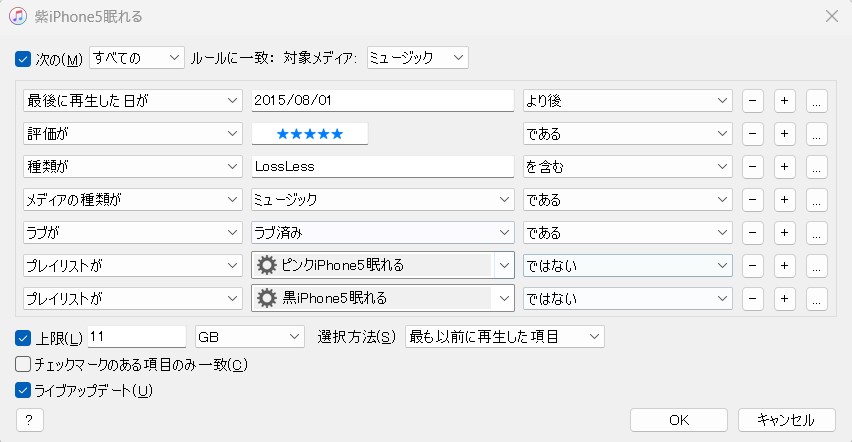Screen dimensions: 852x442
Task: Open the 最も以前に再生した項目 selection dropdown
Action: pos(505,337)
